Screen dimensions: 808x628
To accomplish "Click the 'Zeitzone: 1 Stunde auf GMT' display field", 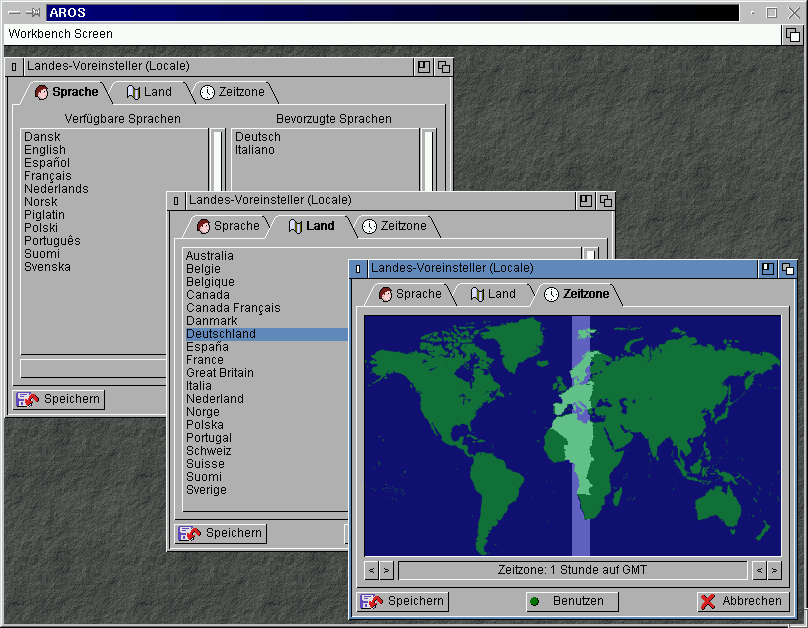I will [573, 570].
